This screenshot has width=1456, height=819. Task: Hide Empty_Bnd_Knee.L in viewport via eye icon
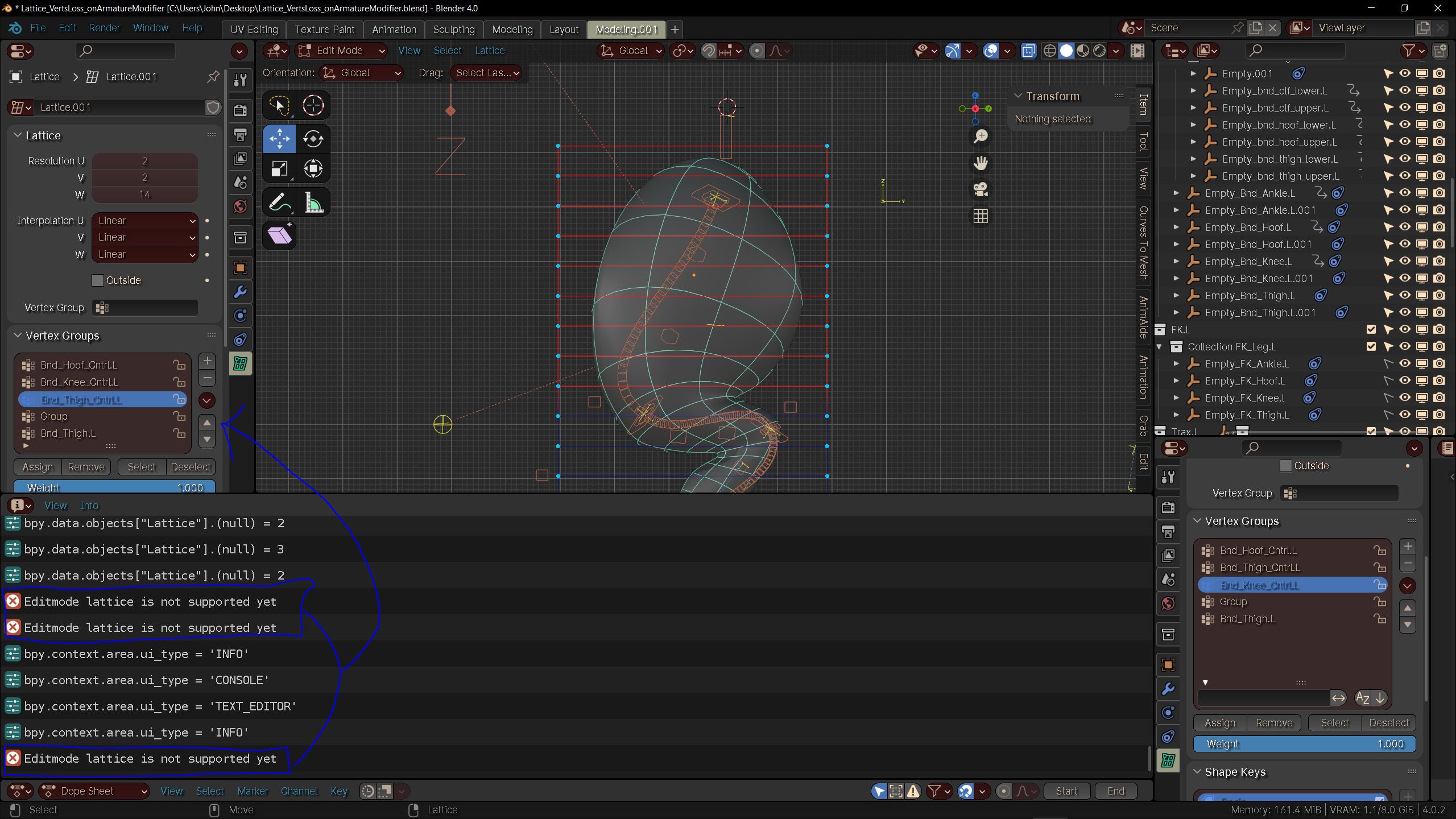(x=1405, y=261)
